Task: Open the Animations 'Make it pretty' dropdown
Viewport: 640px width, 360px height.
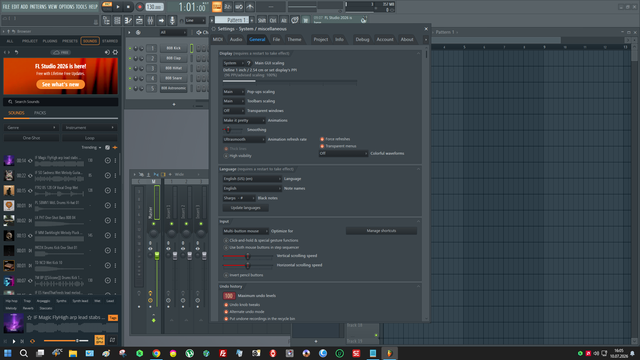Action: click(x=244, y=120)
